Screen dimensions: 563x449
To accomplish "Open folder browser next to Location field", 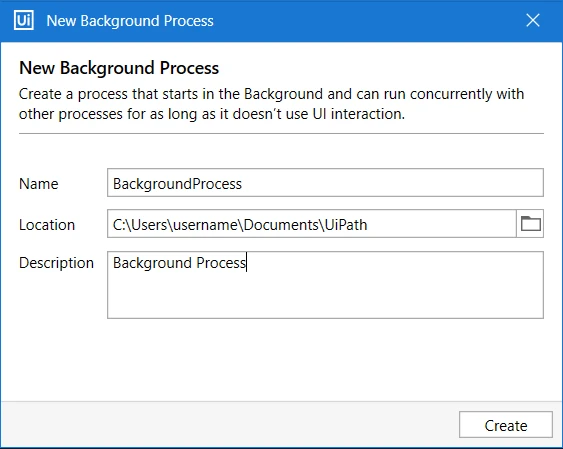I will coord(530,224).
